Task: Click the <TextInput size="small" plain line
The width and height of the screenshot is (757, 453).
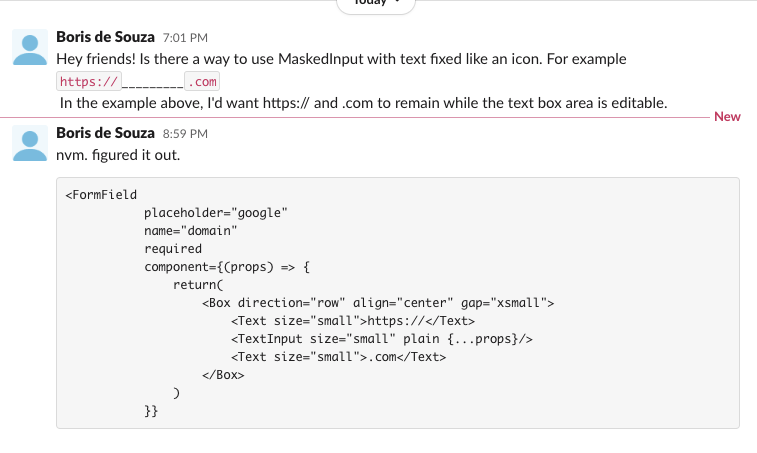Action: (381, 339)
